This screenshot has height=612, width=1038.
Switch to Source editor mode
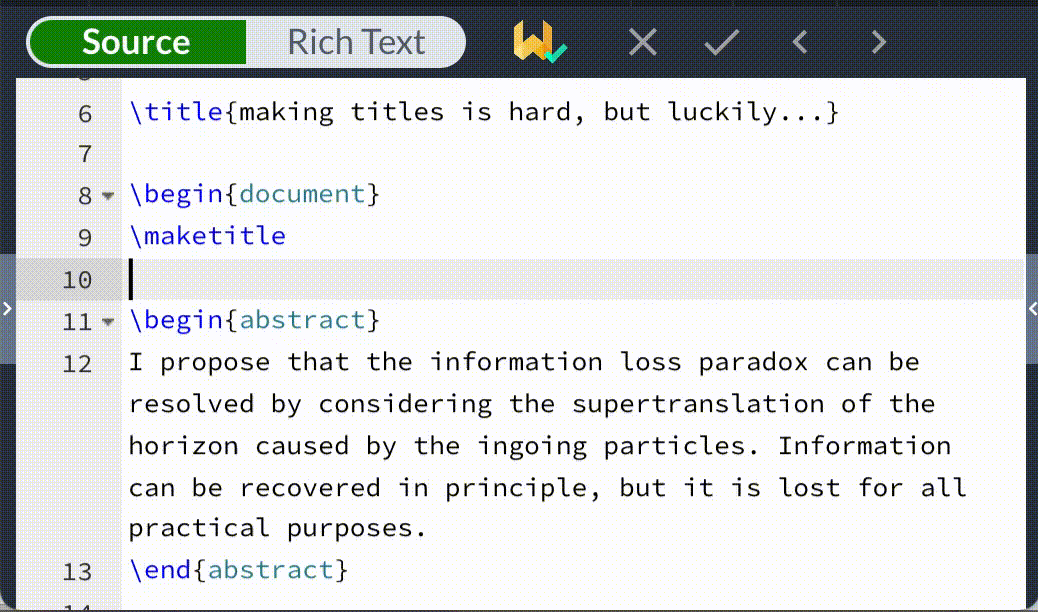[x=136, y=42]
